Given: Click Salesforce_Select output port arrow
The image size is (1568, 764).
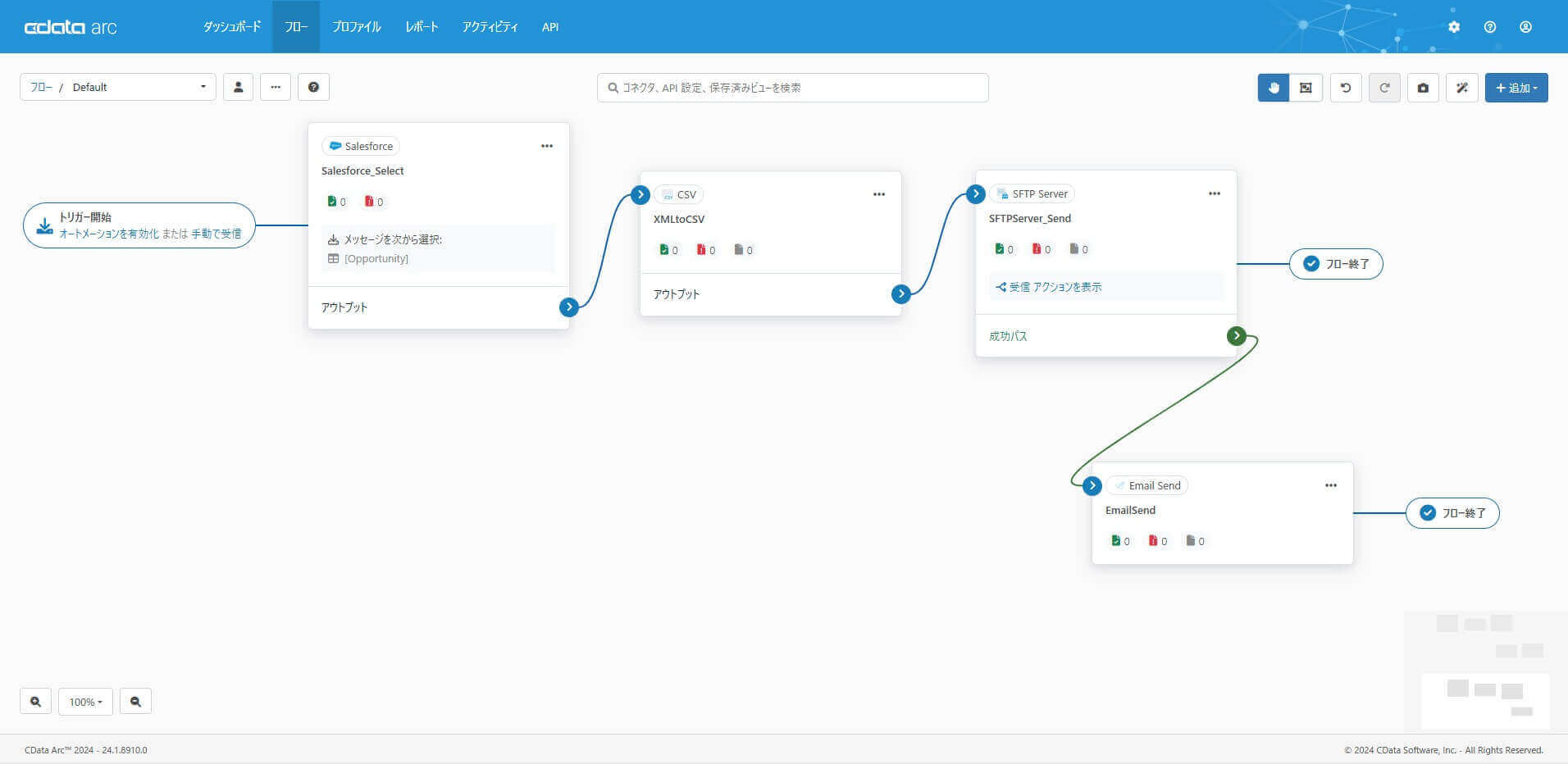Looking at the screenshot, I should [x=569, y=307].
